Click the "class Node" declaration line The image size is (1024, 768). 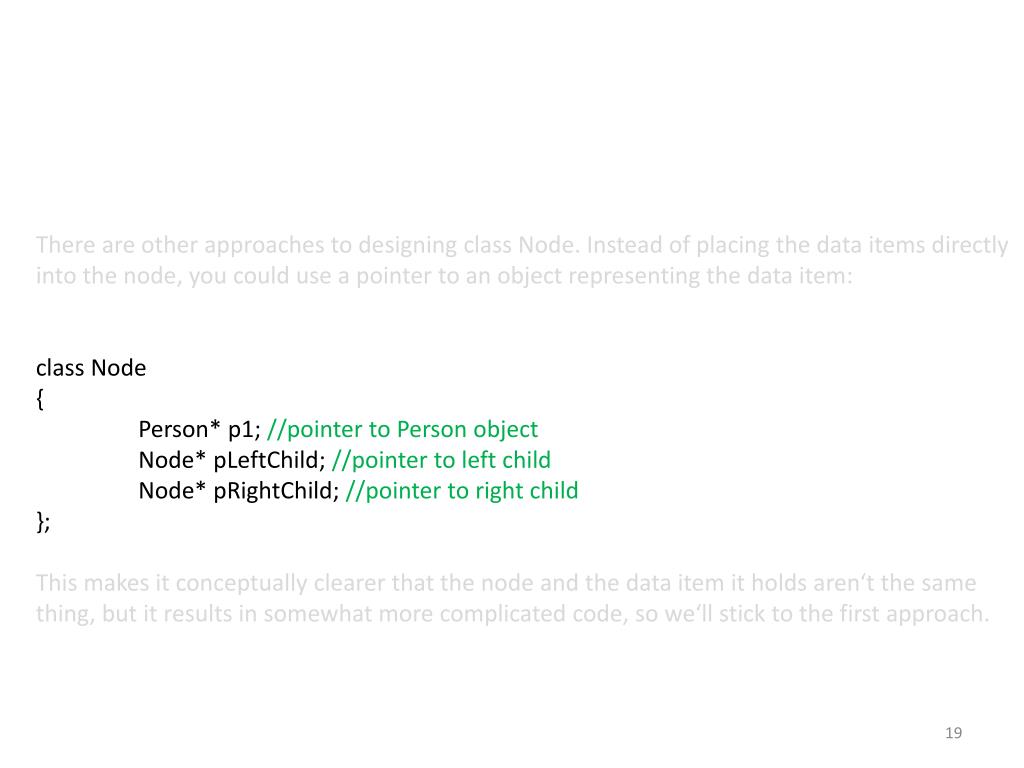tap(91, 368)
